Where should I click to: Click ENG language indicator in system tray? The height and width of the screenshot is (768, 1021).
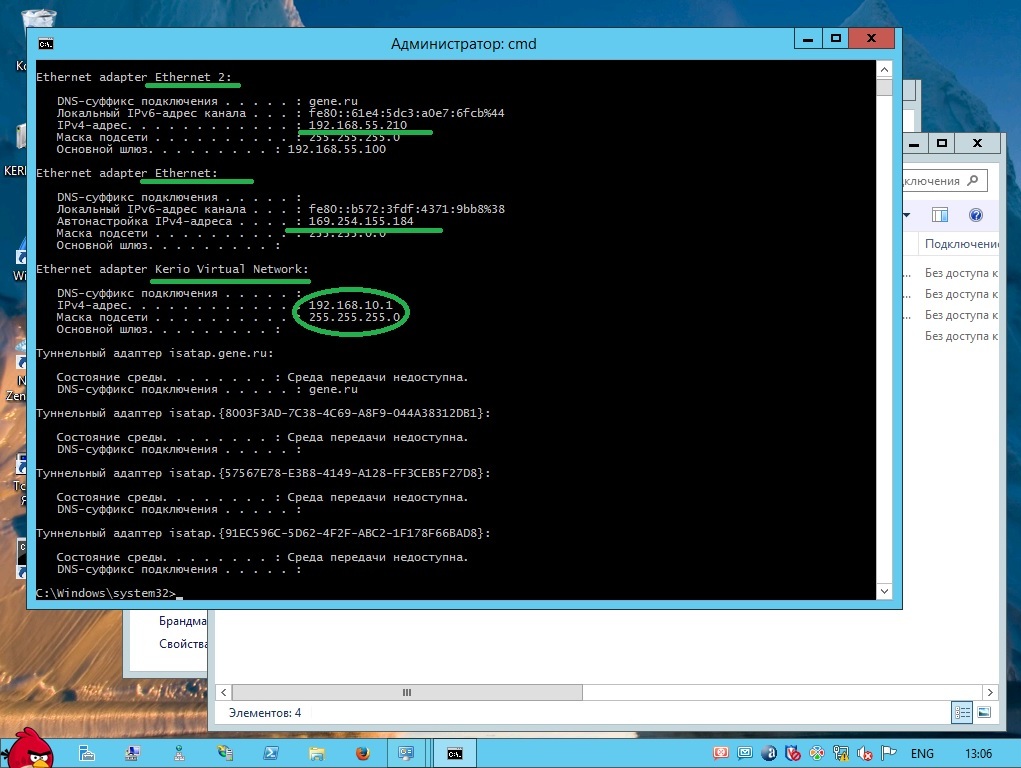(x=922, y=753)
